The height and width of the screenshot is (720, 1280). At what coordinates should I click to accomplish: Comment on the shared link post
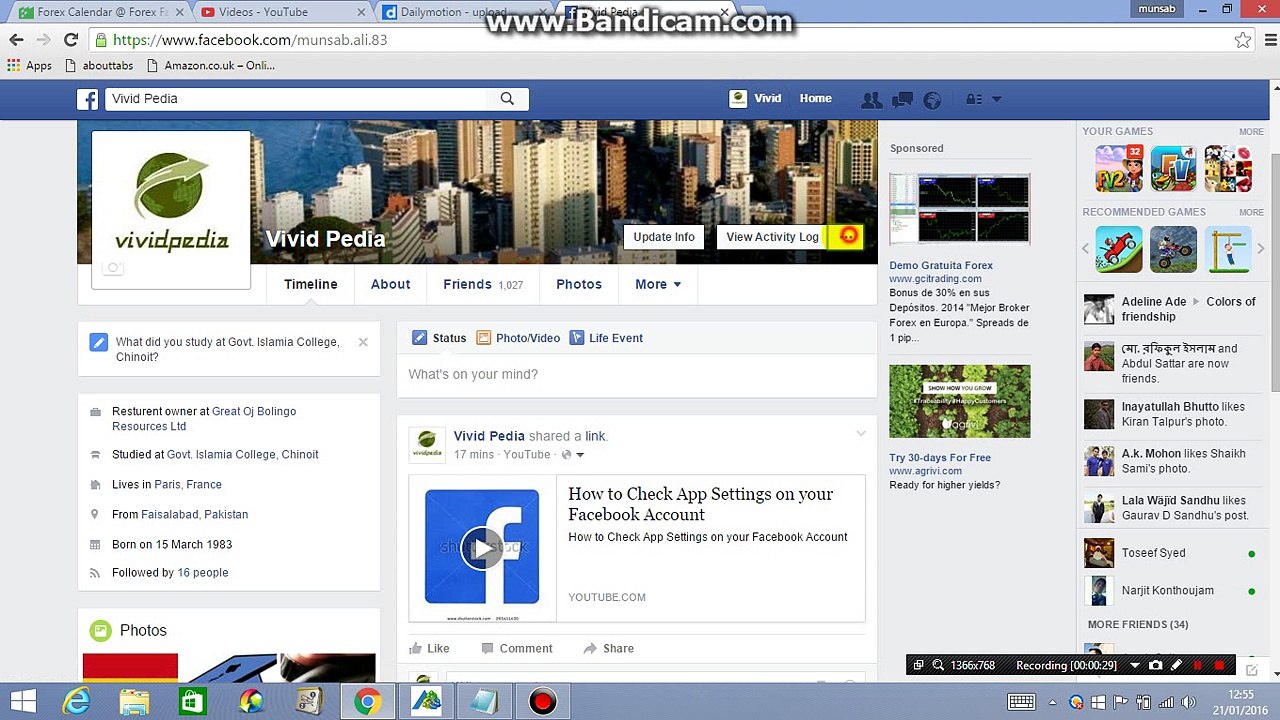(x=516, y=648)
